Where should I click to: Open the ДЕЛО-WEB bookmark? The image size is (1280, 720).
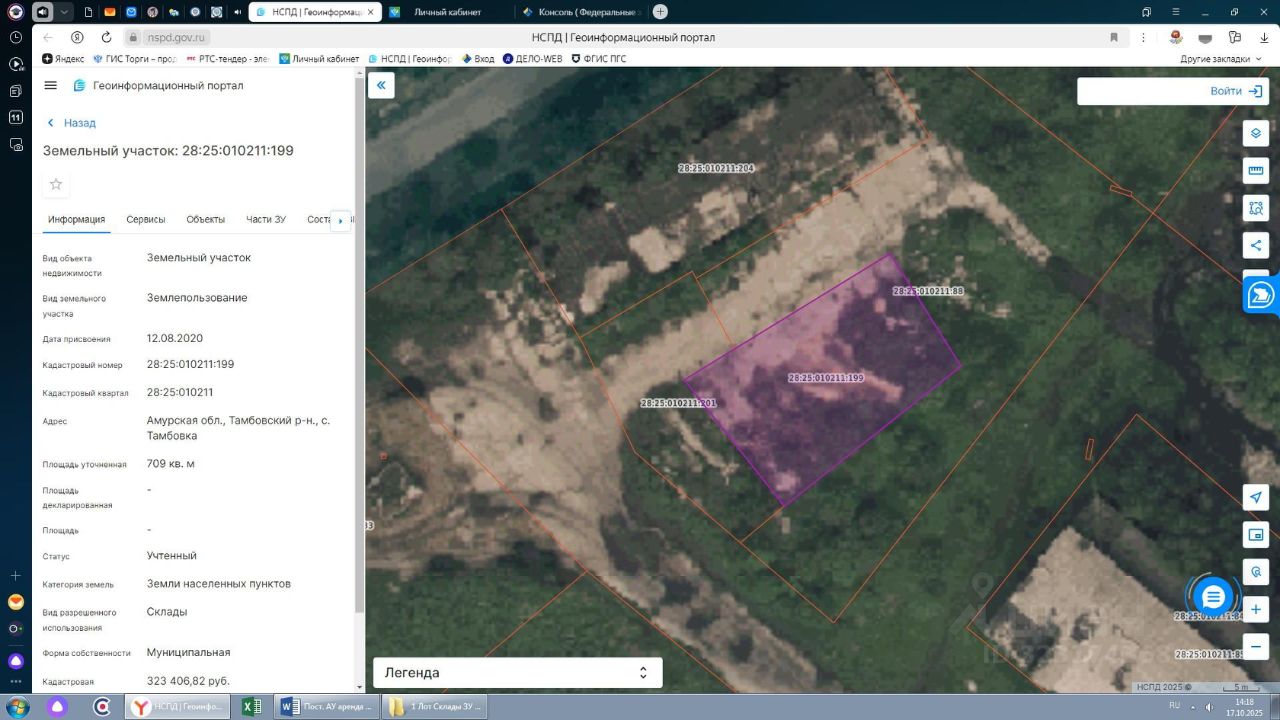[533, 59]
